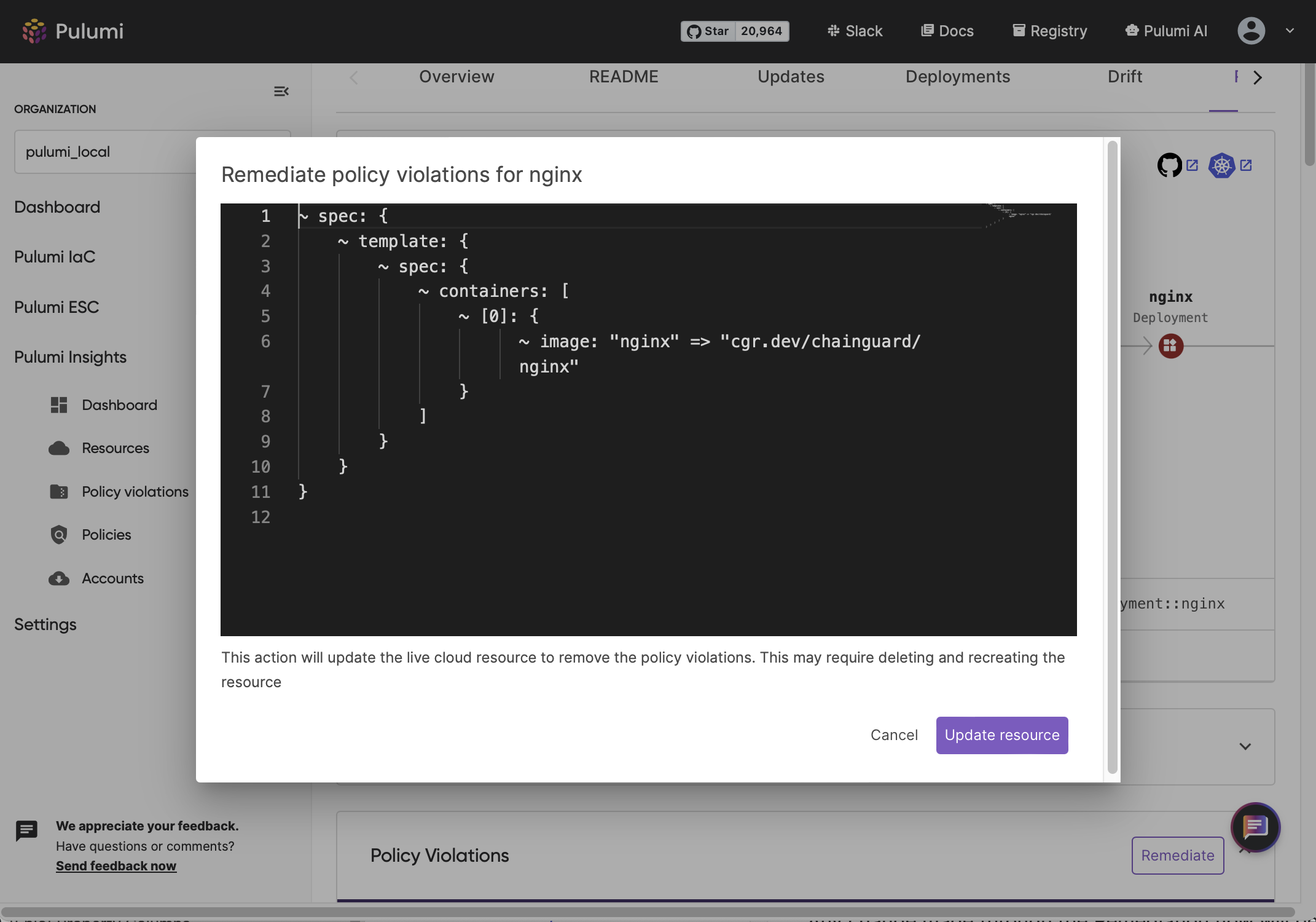Switch to the Deployments tab
Viewport: 1316px width, 922px height.
click(x=958, y=77)
